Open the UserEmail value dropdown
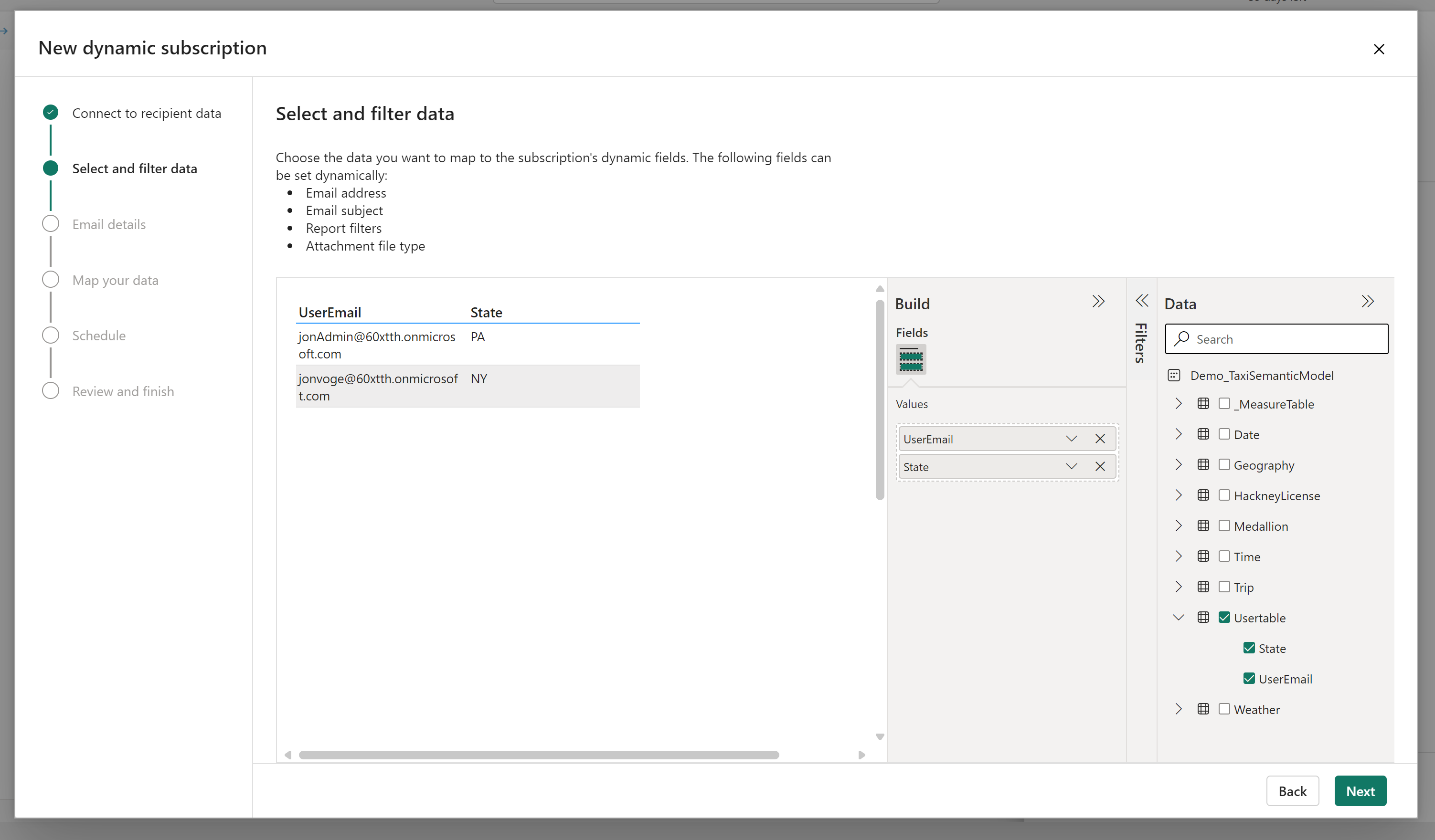The height and width of the screenshot is (840, 1435). tap(1071, 439)
